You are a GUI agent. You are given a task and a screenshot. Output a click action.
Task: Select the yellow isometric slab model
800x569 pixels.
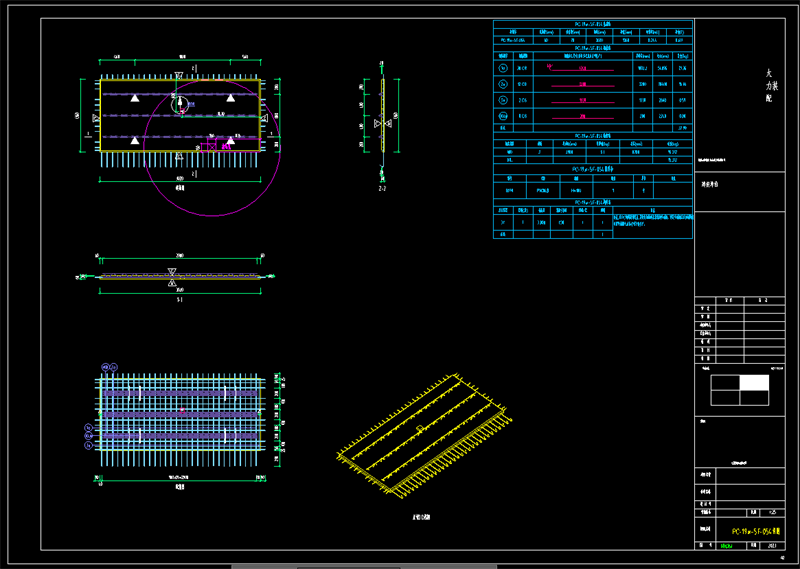coord(424,437)
